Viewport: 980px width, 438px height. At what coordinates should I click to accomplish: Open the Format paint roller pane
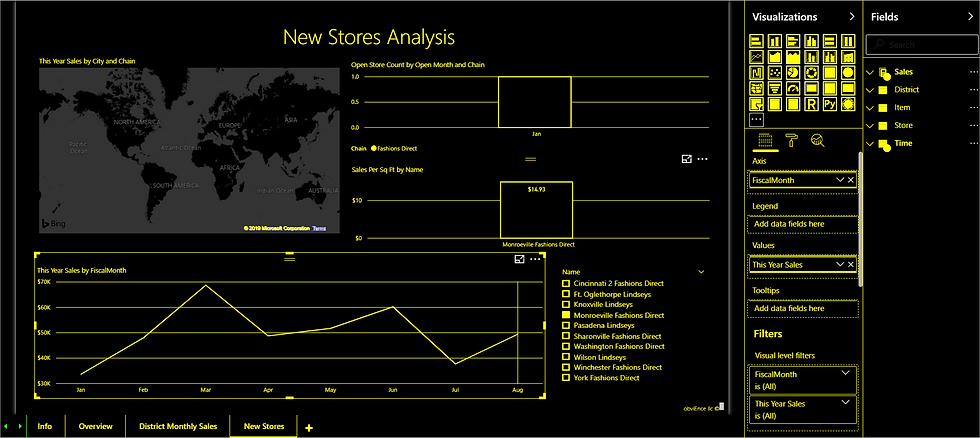coord(792,140)
